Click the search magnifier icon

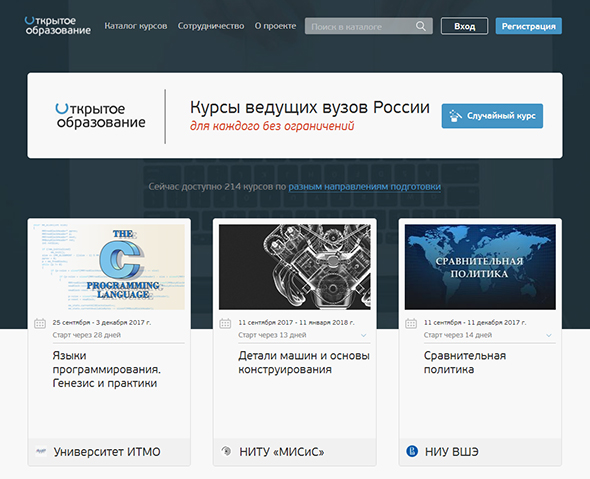(421, 26)
